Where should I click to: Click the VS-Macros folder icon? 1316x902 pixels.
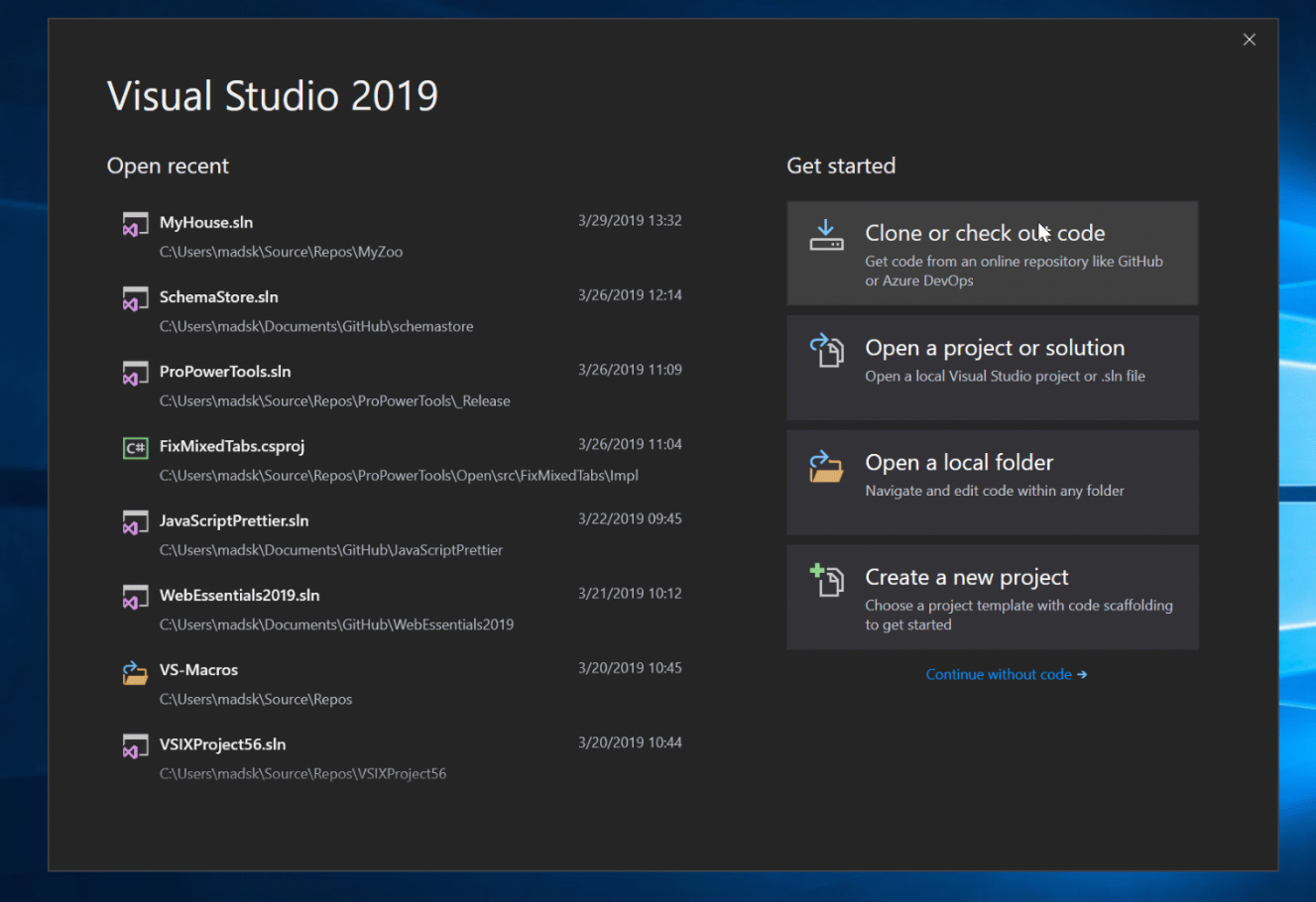point(135,672)
